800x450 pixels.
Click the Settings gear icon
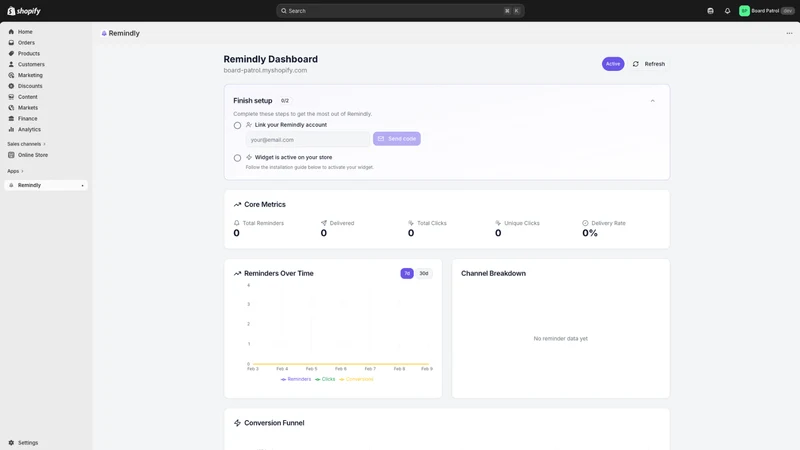pos(11,443)
